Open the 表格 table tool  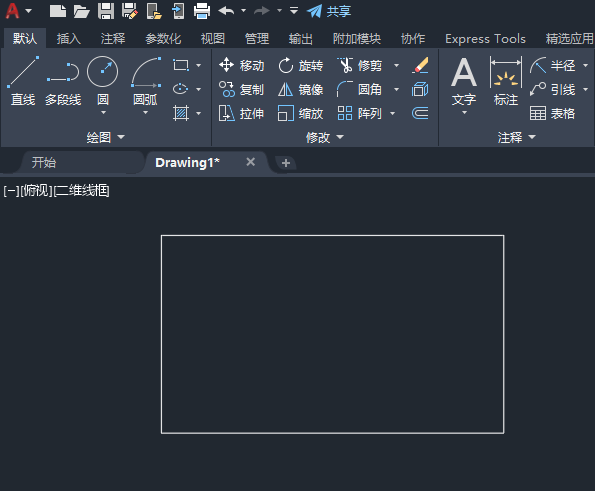552,113
